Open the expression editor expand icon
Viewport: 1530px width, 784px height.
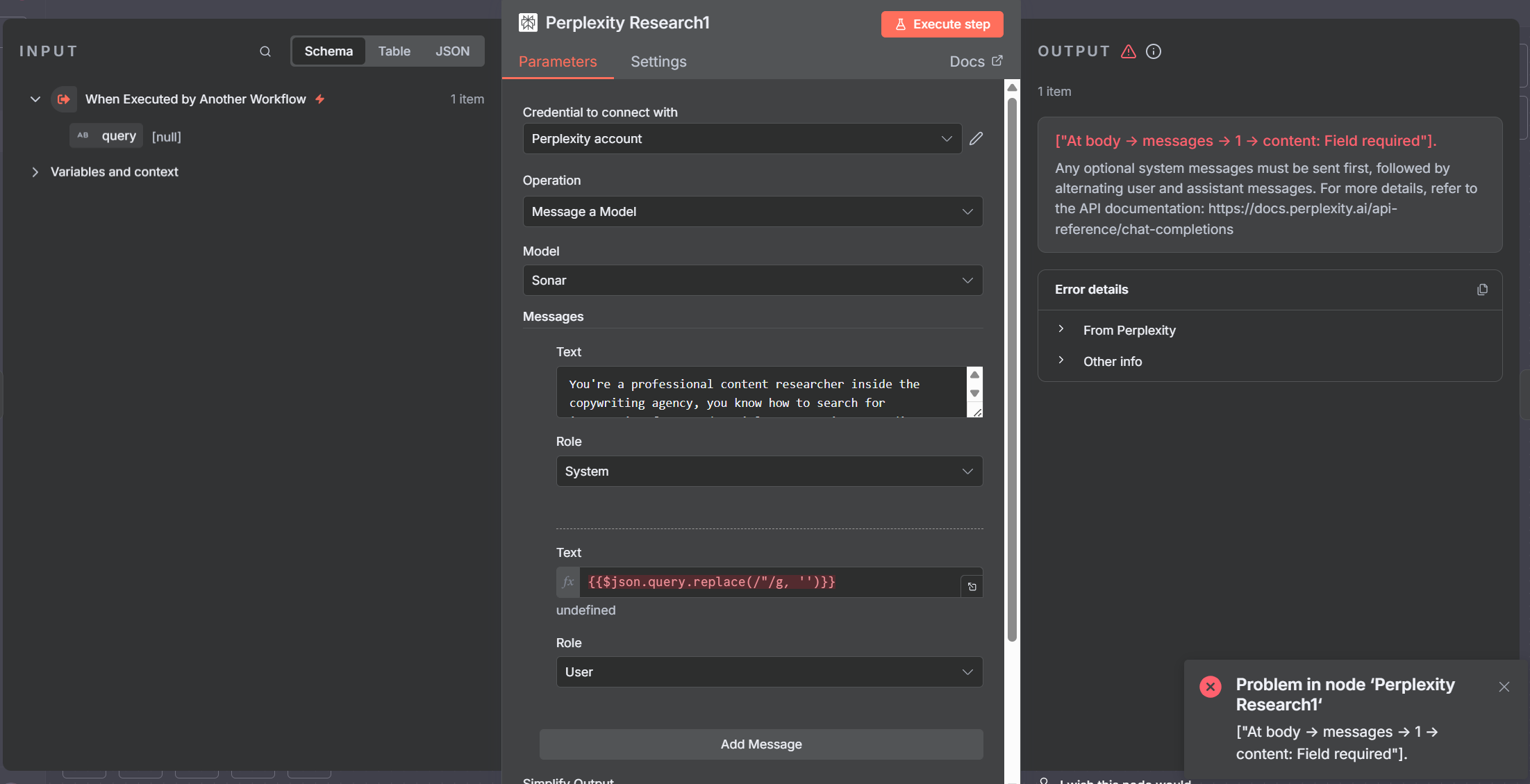coord(972,587)
